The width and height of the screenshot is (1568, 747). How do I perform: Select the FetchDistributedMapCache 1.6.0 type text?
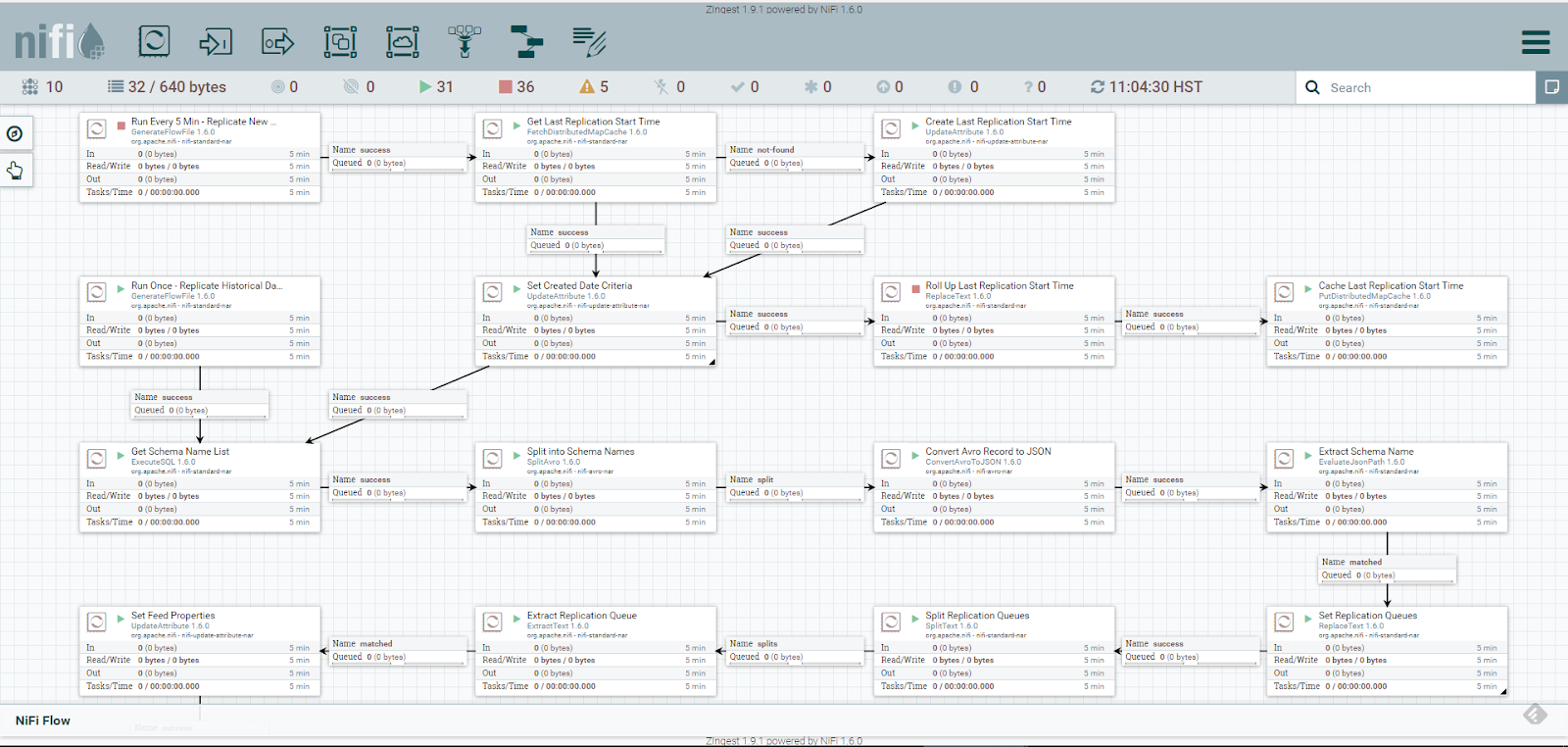pyautogui.click(x=587, y=131)
